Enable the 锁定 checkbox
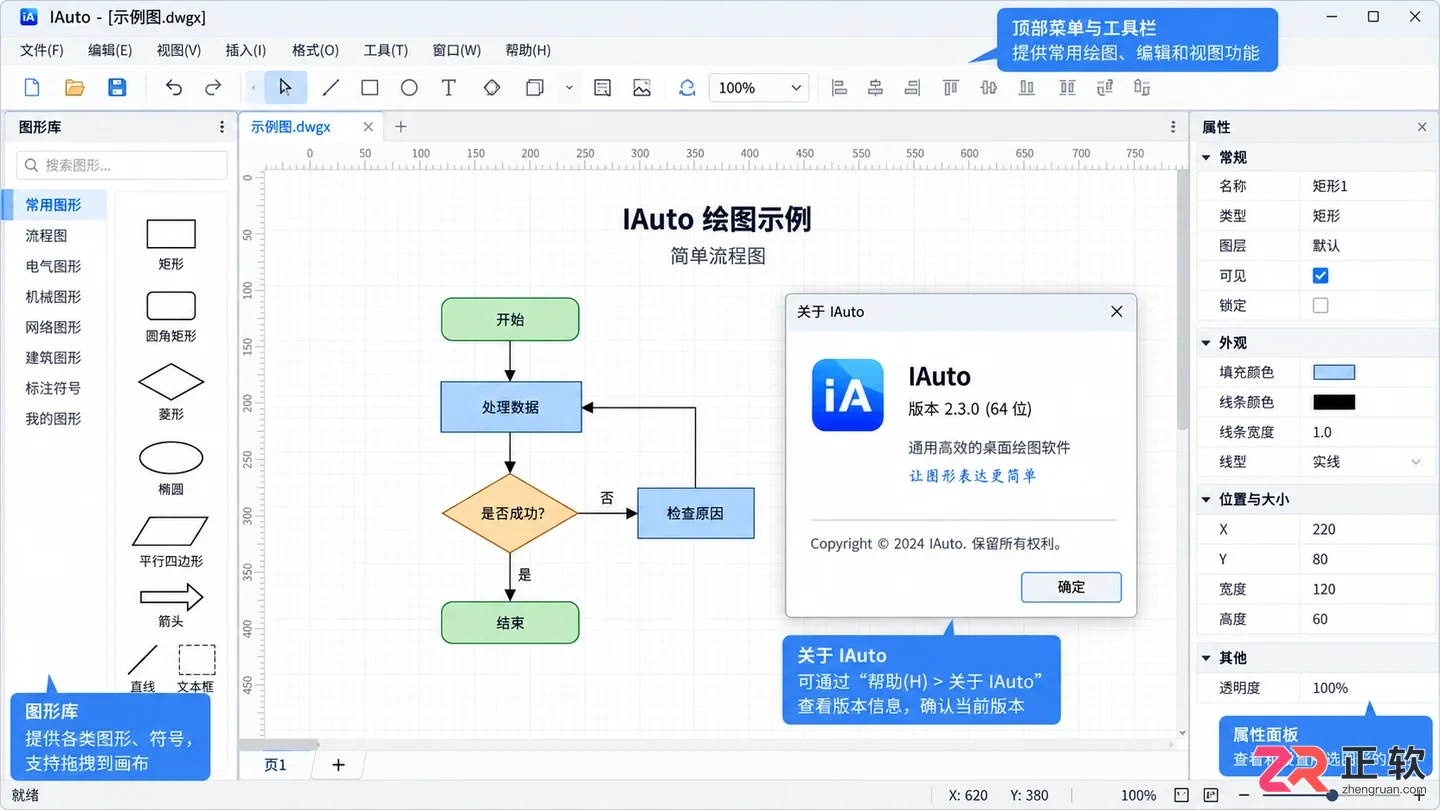 [x=1321, y=306]
